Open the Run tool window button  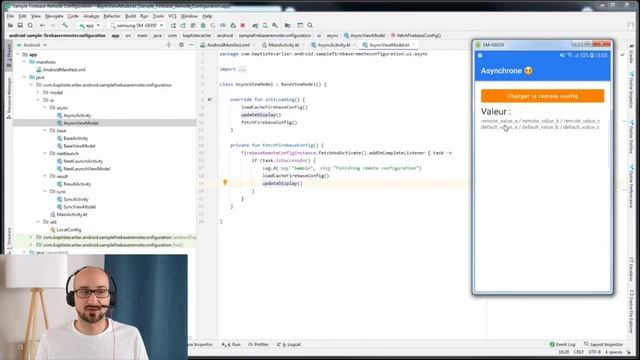(231, 344)
